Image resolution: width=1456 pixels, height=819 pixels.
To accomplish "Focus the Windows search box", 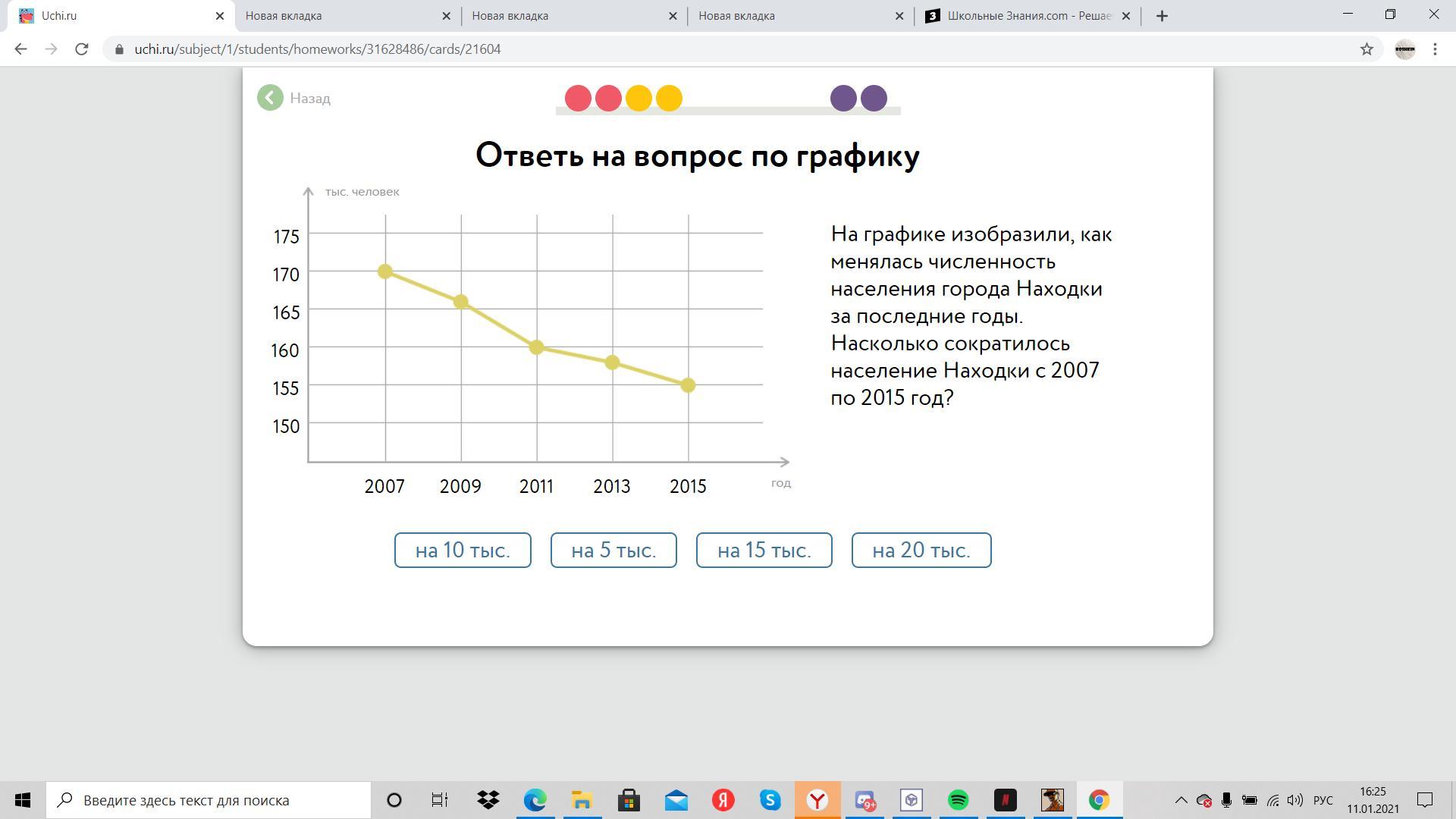I will 209,800.
